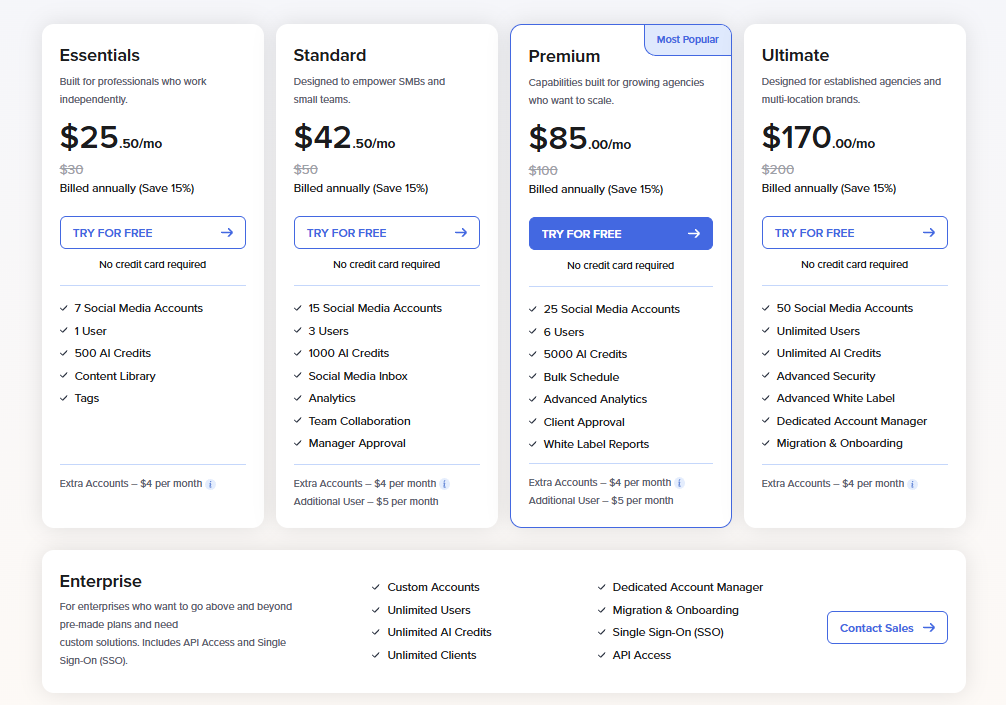This screenshot has height=705, width=1006.
Task: Click the struck-through $100 price
Action: click(x=543, y=171)
